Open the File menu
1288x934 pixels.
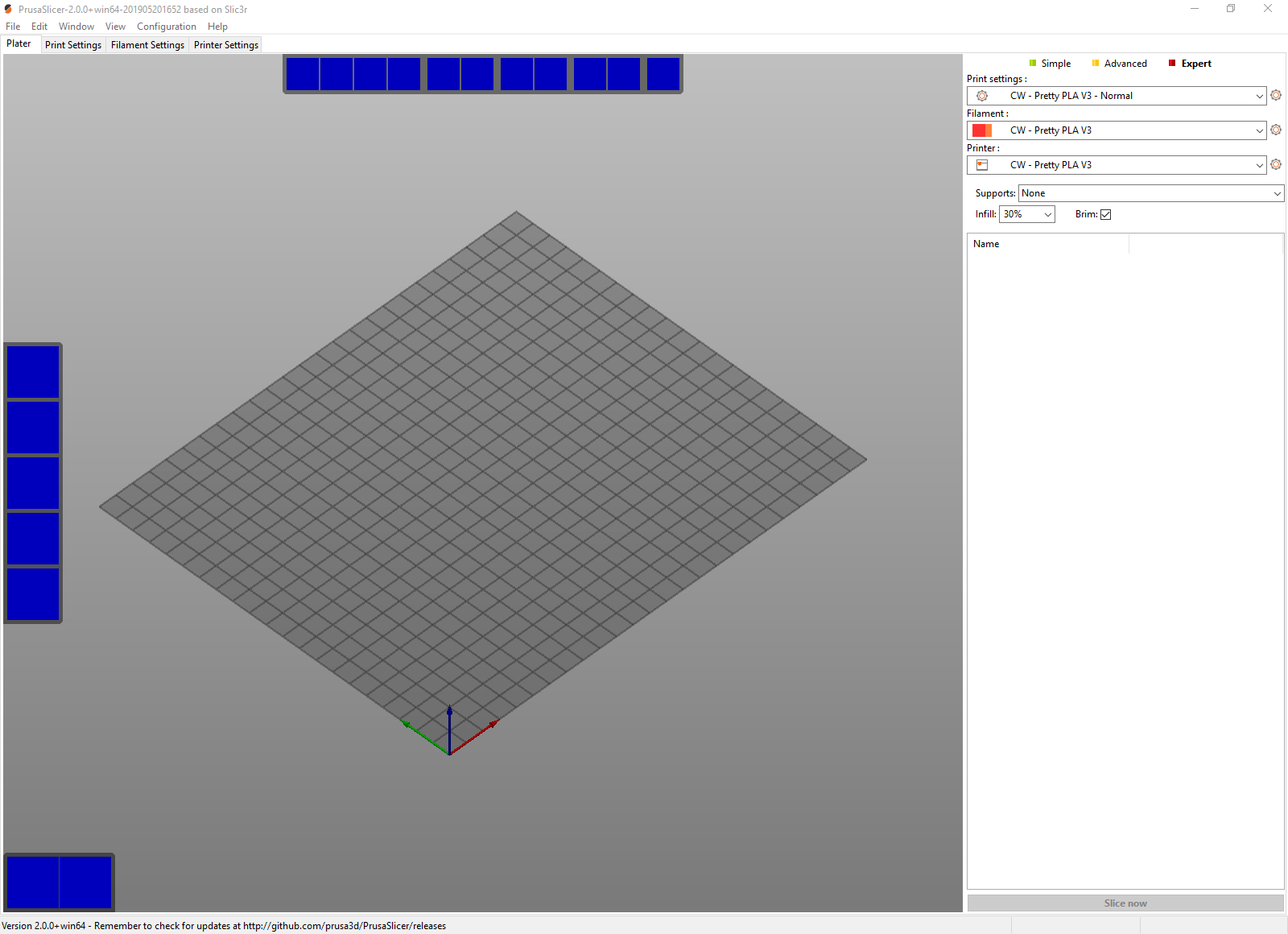click(x=13, y=27)
